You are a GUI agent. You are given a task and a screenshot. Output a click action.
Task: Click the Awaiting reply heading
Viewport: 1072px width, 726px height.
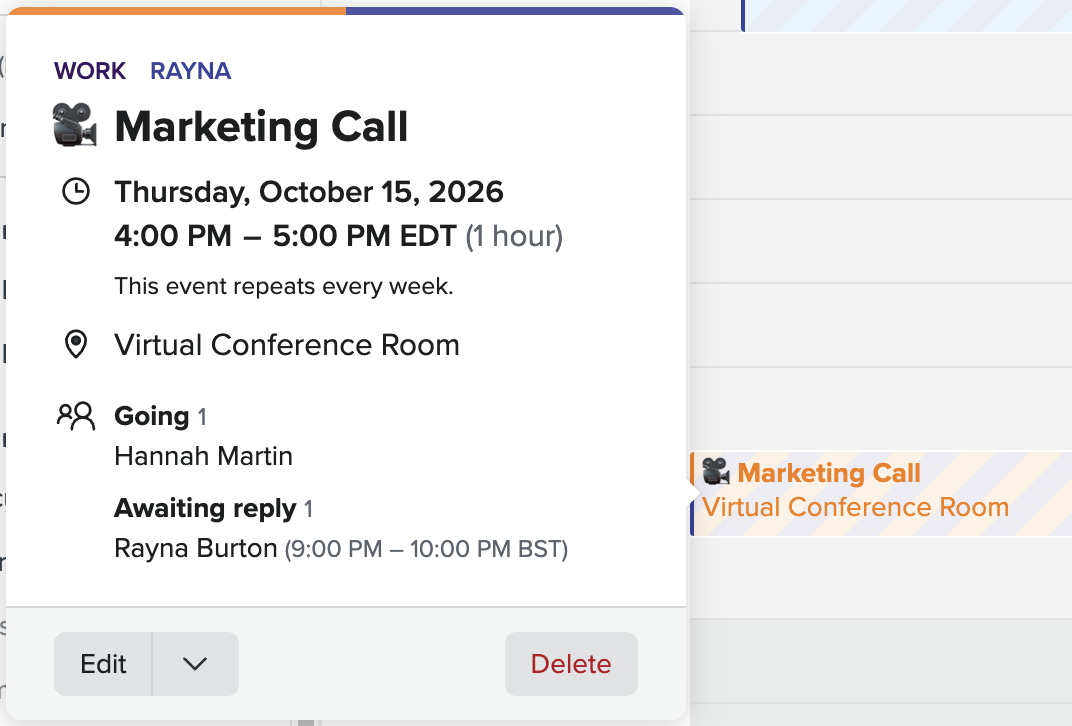point(205,508)
